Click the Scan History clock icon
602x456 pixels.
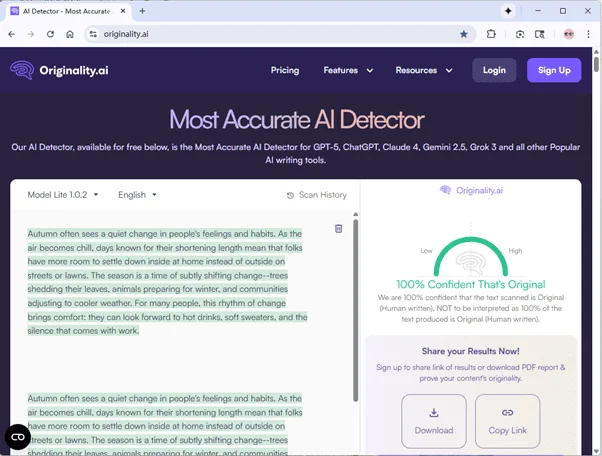tap(290, 195)
